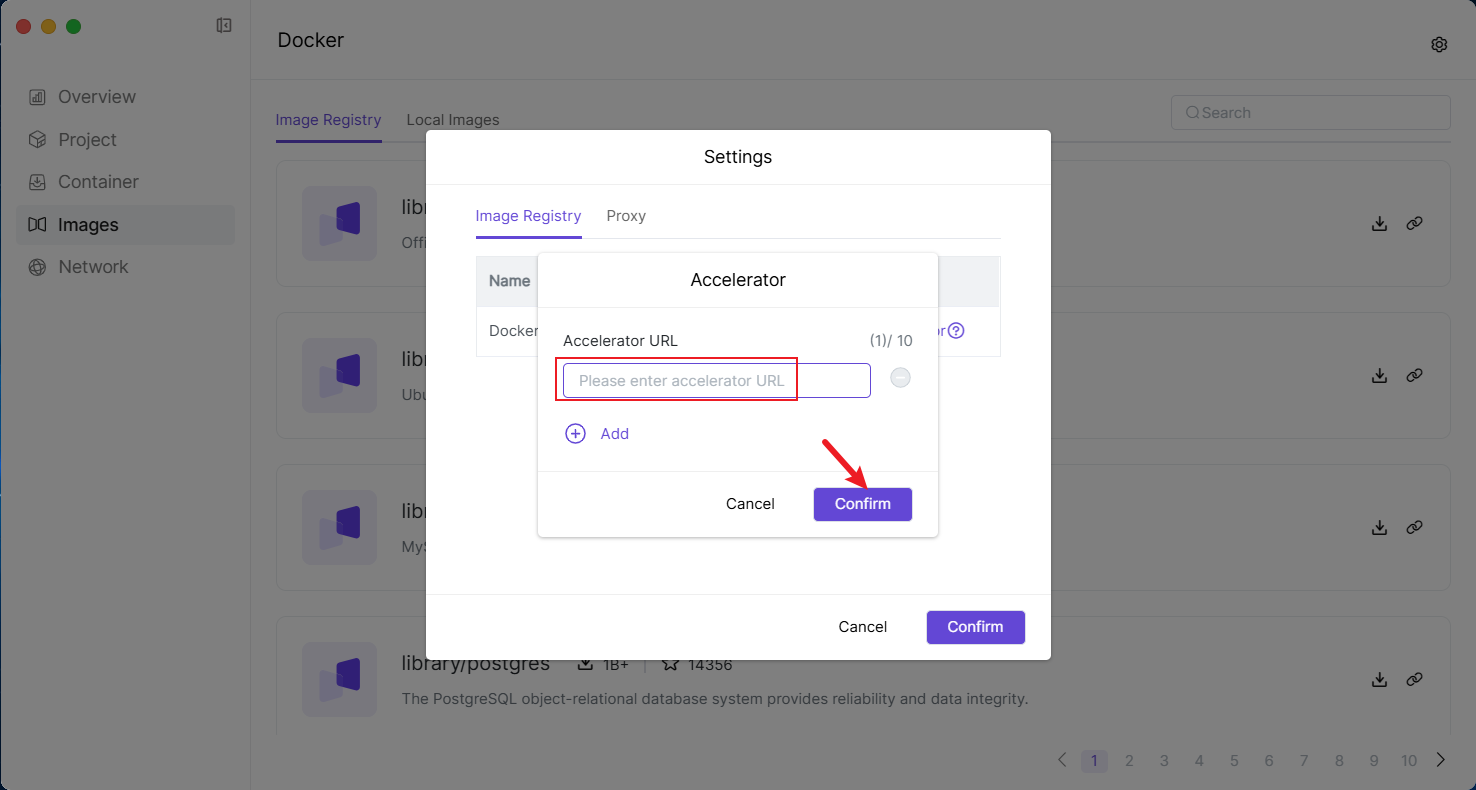Image resolution: width=1476 pixels, height=790 pixels.
Task: Click download icon on first registry row
Action: [x=1379, y=224]
